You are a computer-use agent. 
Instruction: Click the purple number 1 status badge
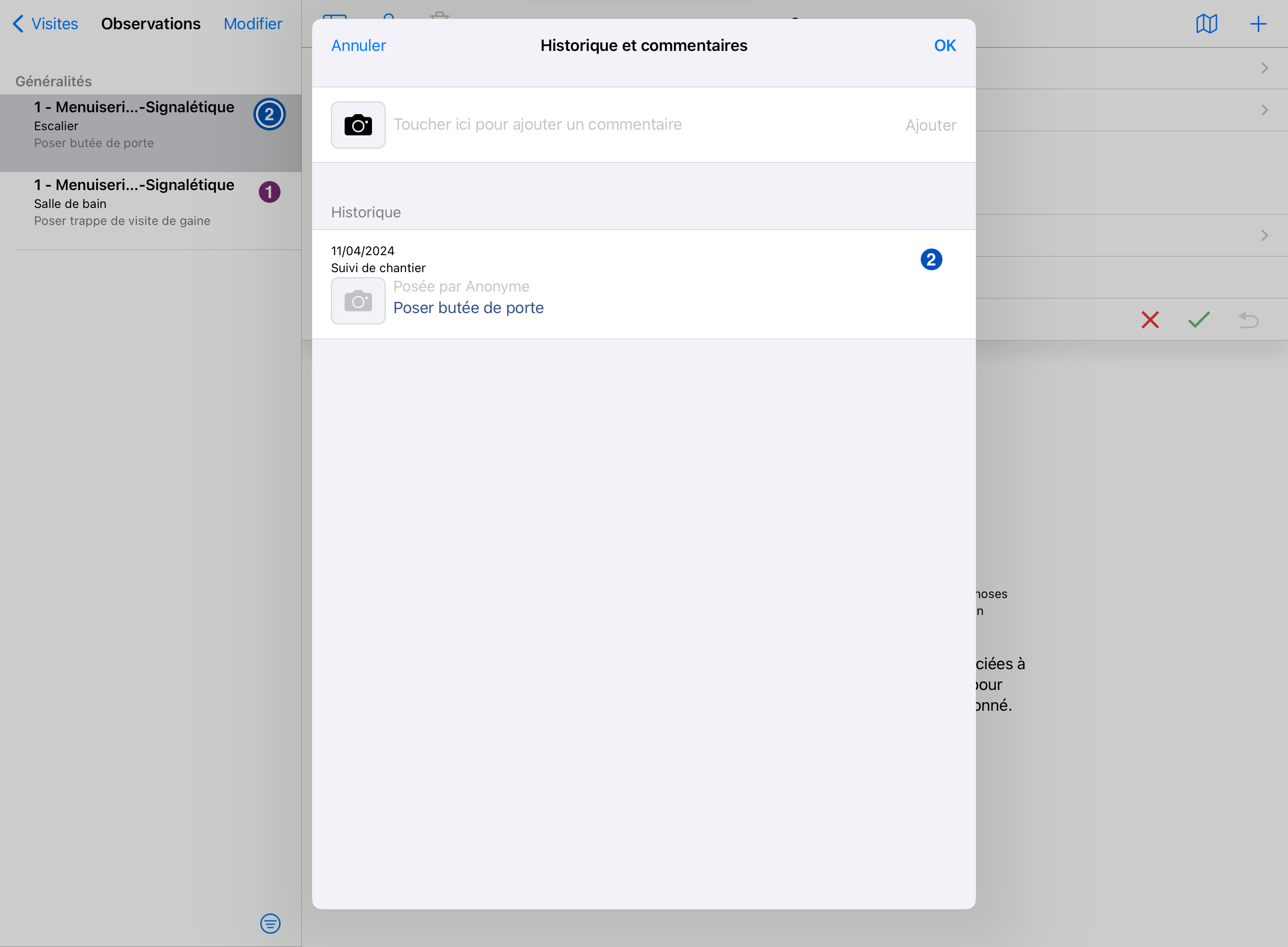pyautogui.click(x=269, y=192)
